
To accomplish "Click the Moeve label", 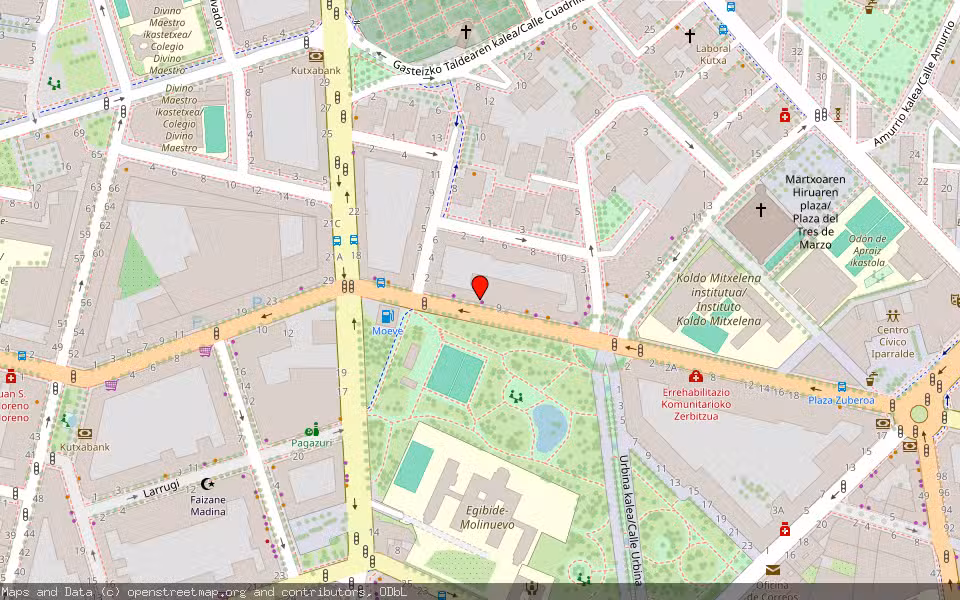I will pos(388,331).
